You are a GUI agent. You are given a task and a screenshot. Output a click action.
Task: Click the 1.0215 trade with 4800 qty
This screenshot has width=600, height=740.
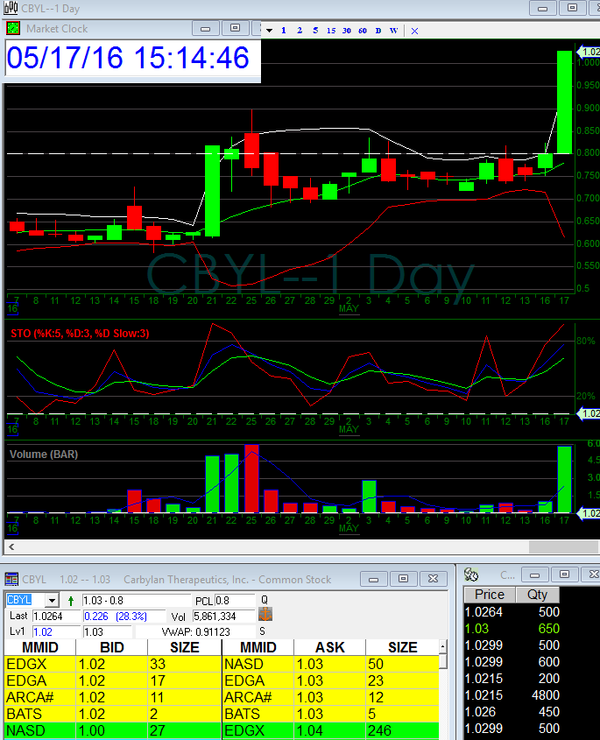pyautogui.click(x=512, y=695)
